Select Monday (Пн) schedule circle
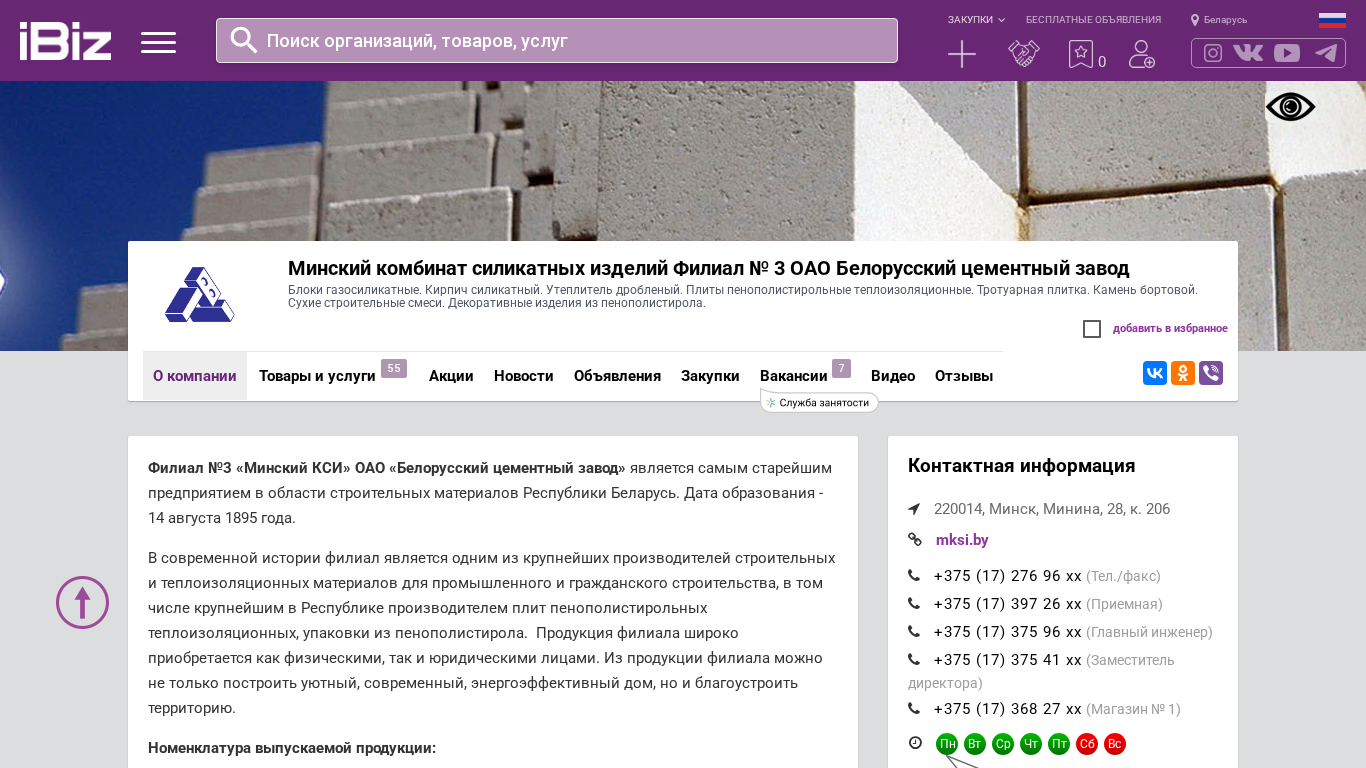Screen dimensions: 1366x768 947,744
